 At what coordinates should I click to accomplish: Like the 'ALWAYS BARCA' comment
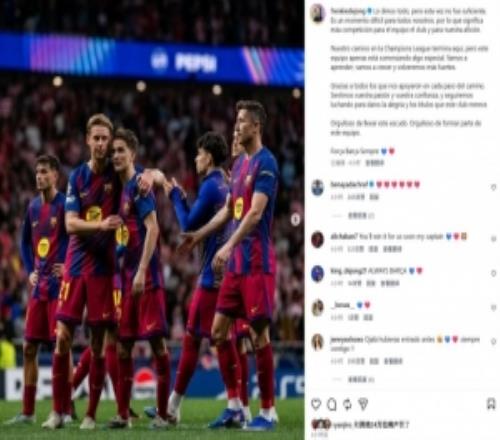494,273
